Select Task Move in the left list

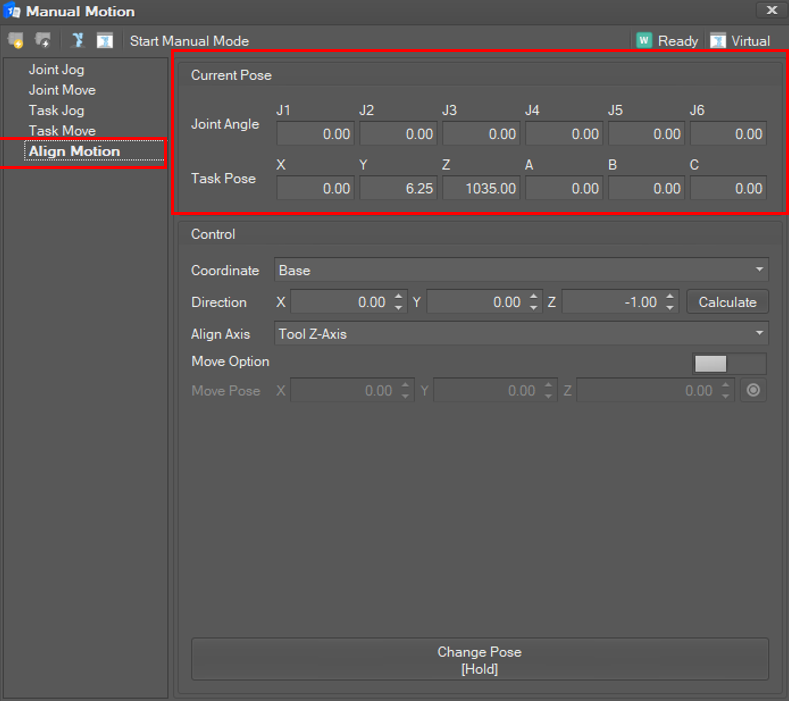62,131
